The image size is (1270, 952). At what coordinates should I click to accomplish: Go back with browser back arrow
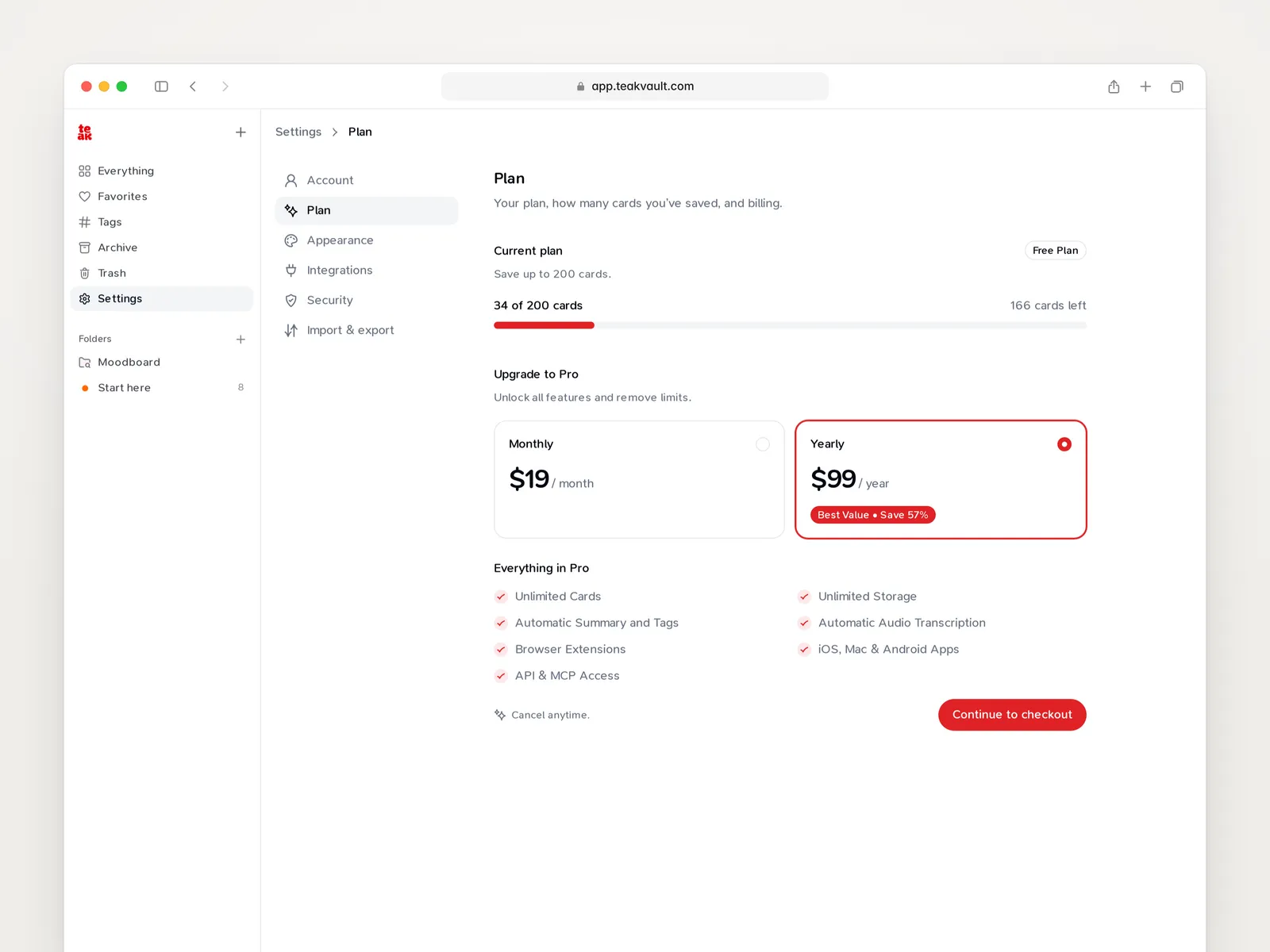point(193,86)
